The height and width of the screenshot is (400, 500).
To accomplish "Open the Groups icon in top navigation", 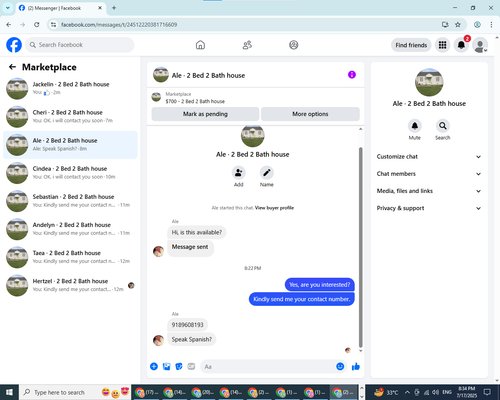I will point(294,45).
